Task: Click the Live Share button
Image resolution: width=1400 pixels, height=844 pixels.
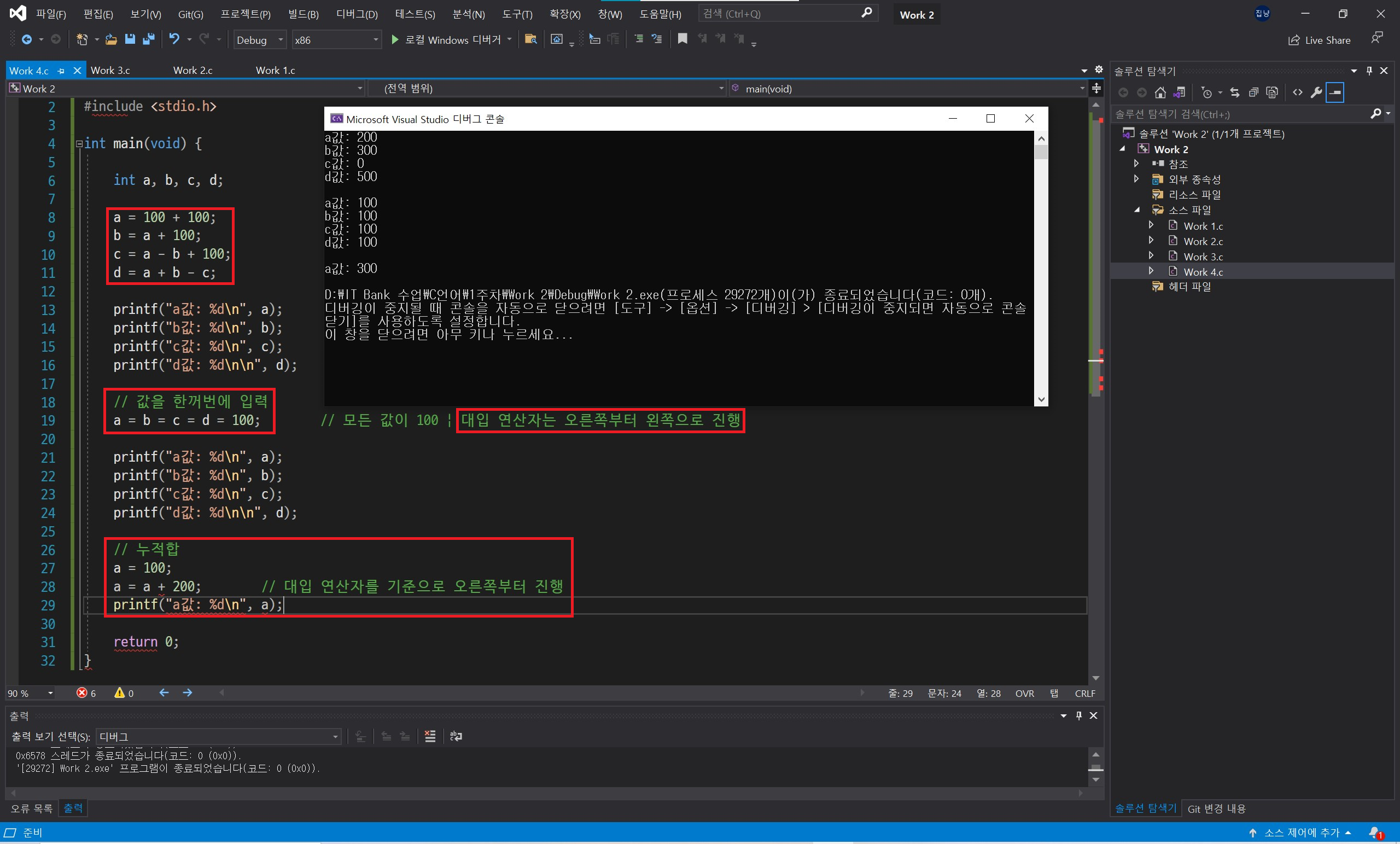Action: (1319, 40)
